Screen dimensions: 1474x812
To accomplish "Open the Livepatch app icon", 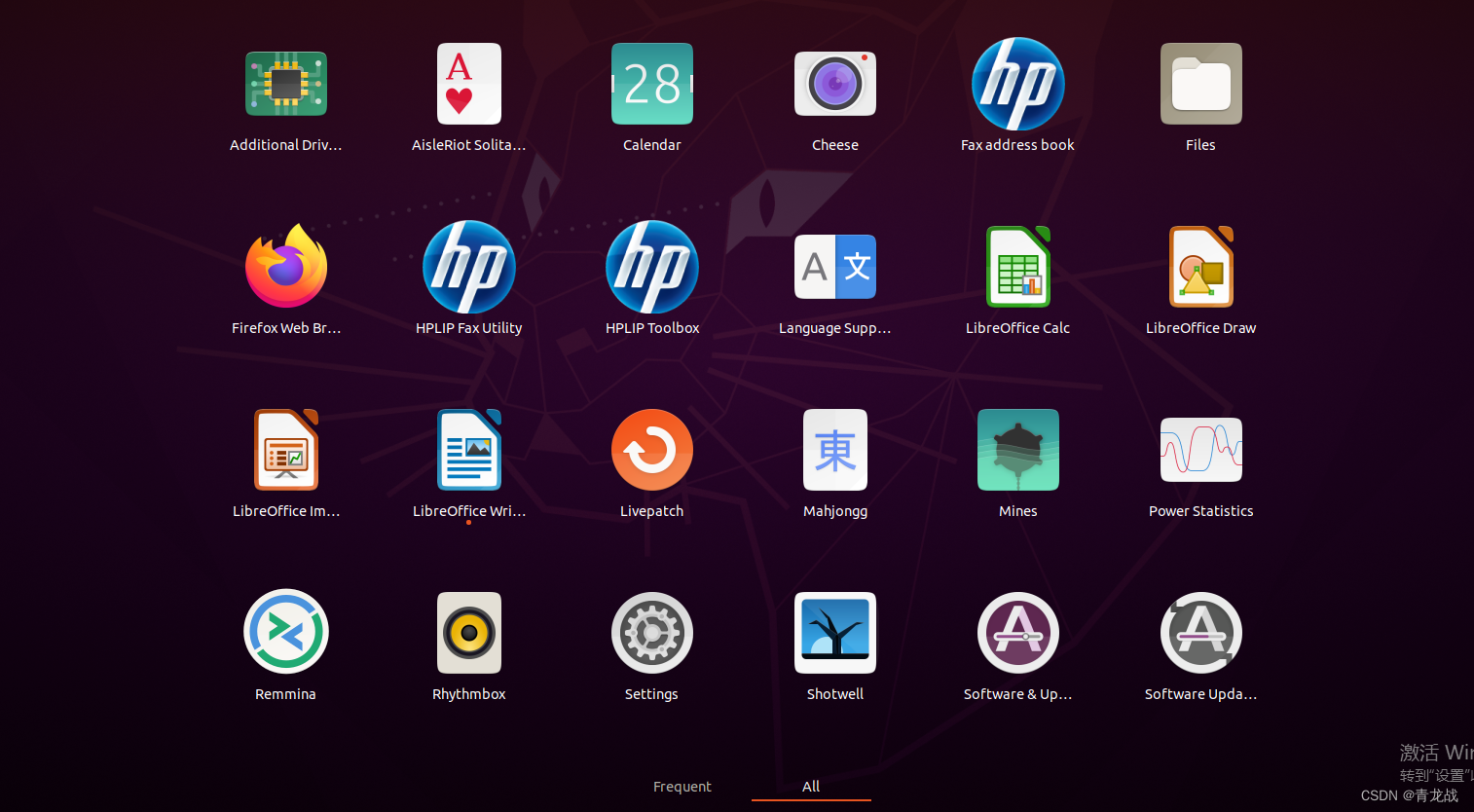I will click(x=652, y=450).
